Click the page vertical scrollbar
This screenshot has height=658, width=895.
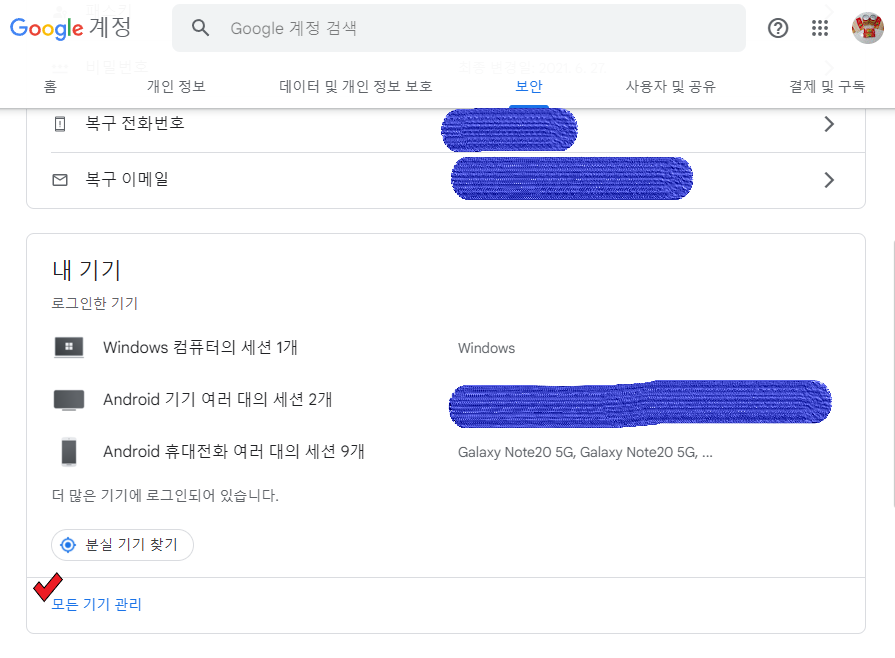(x=893, y=374)
